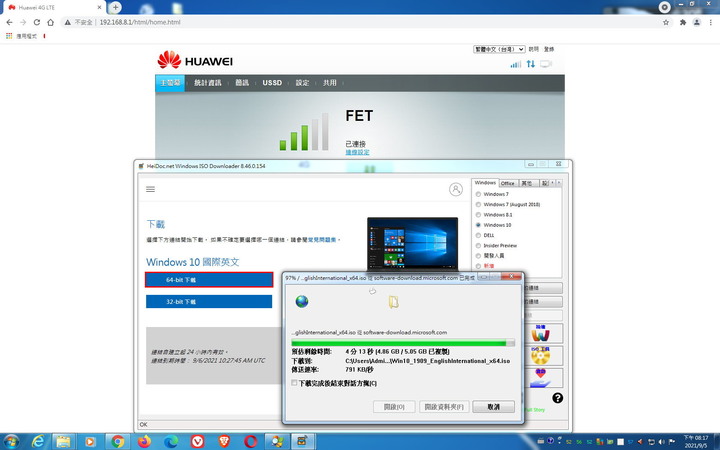
Task: Click the 開啟資料夾 button
Action: pyautogui.click(x=444, y=407)
